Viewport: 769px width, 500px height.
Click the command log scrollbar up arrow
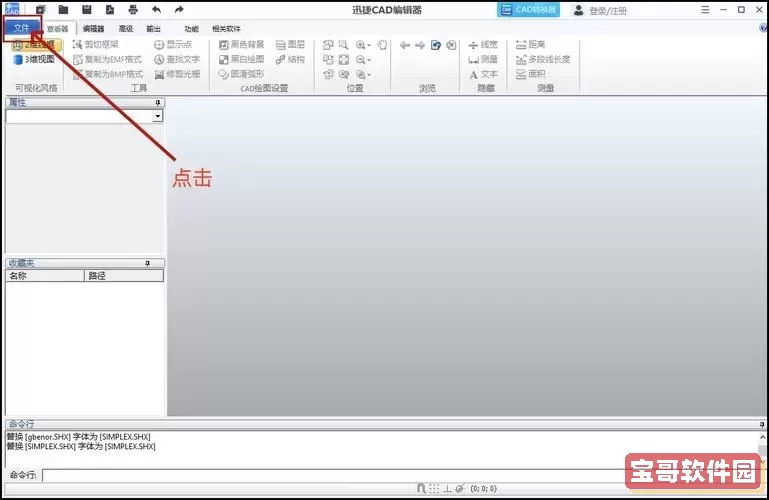763,437
